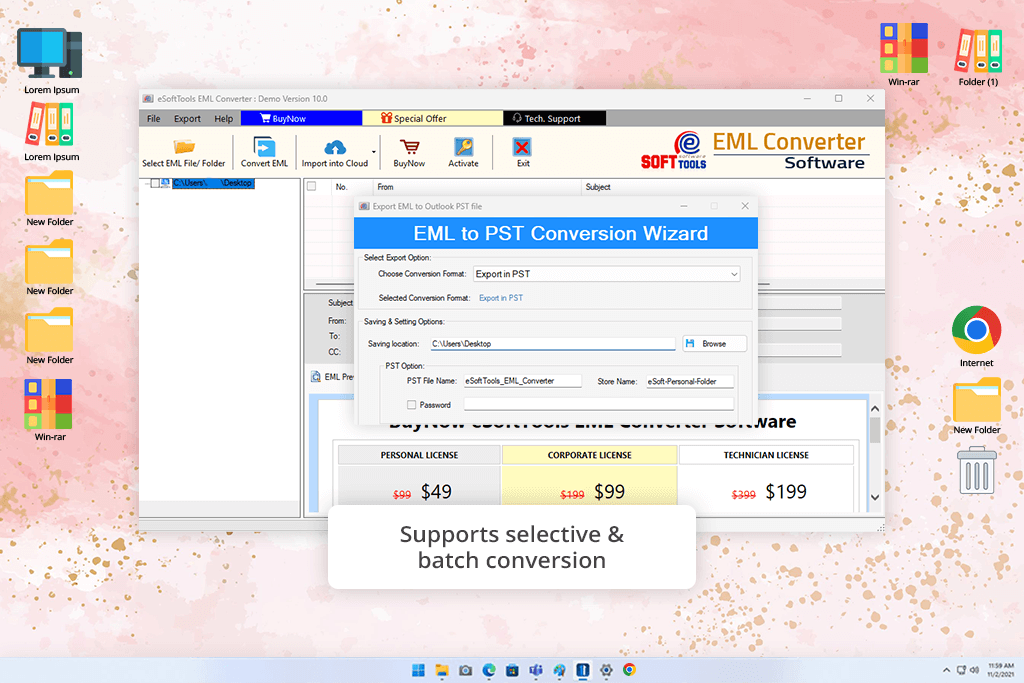Click the Password text field
Viewport: 1024px width, 683px height.
click(x=599, y=404)
